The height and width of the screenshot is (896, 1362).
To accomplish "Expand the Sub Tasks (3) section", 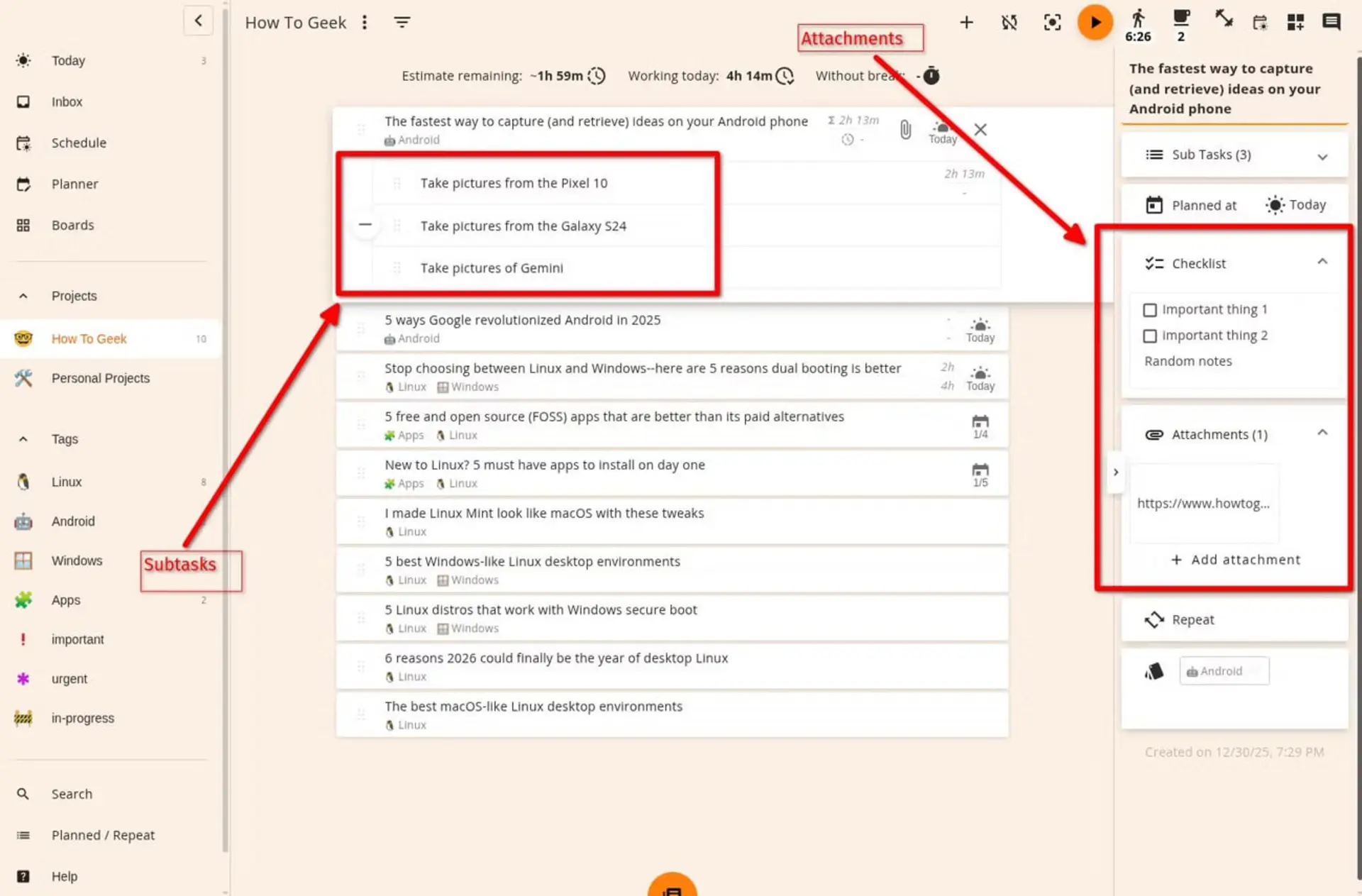I will (1234, 155).
